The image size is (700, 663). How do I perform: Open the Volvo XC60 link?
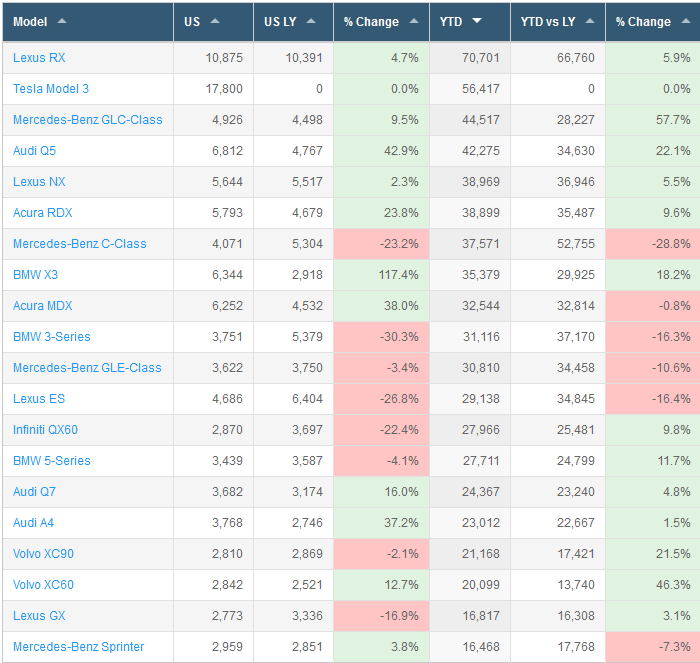[43, 585]
